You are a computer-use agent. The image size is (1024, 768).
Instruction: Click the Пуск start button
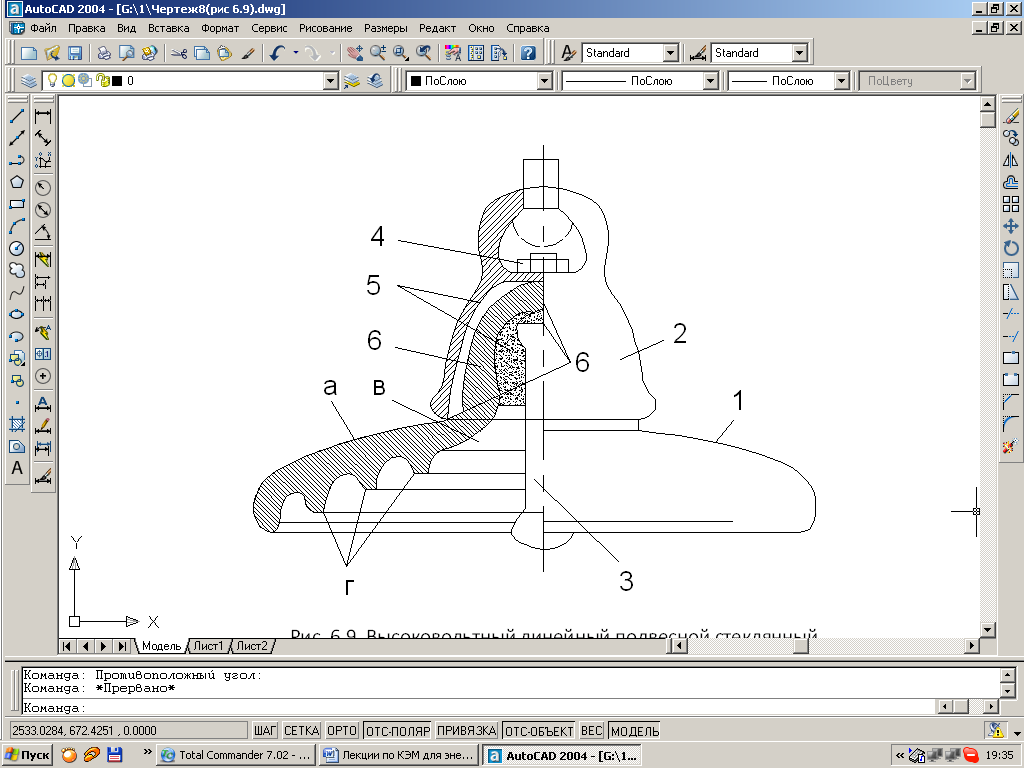[x=27, y=755]
